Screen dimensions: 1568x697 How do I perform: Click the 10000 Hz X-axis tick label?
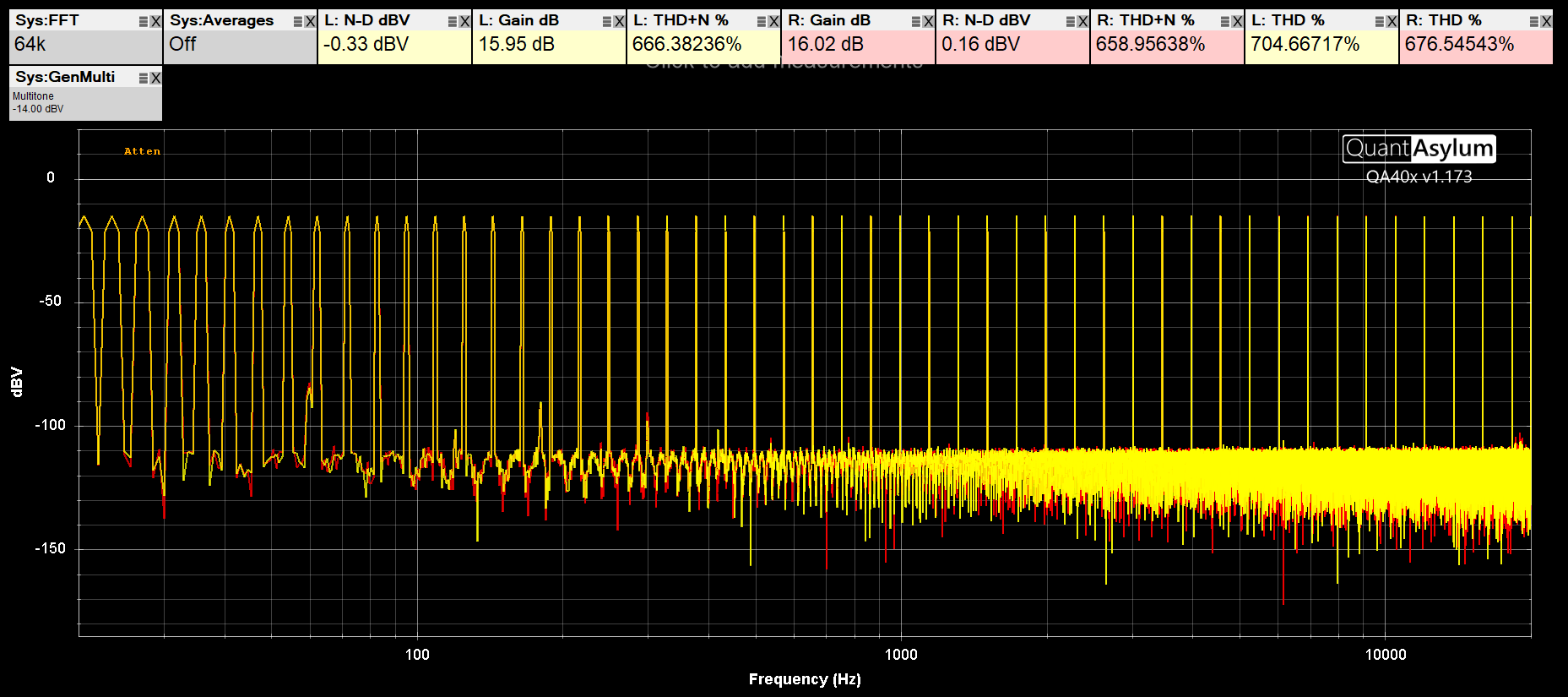tap(1386, 655)
